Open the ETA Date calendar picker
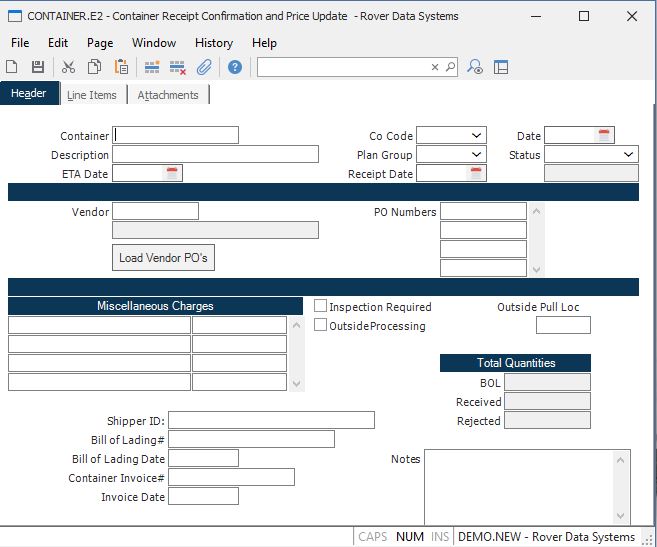This screenshot has height=547, width=657. coord(172,173)
